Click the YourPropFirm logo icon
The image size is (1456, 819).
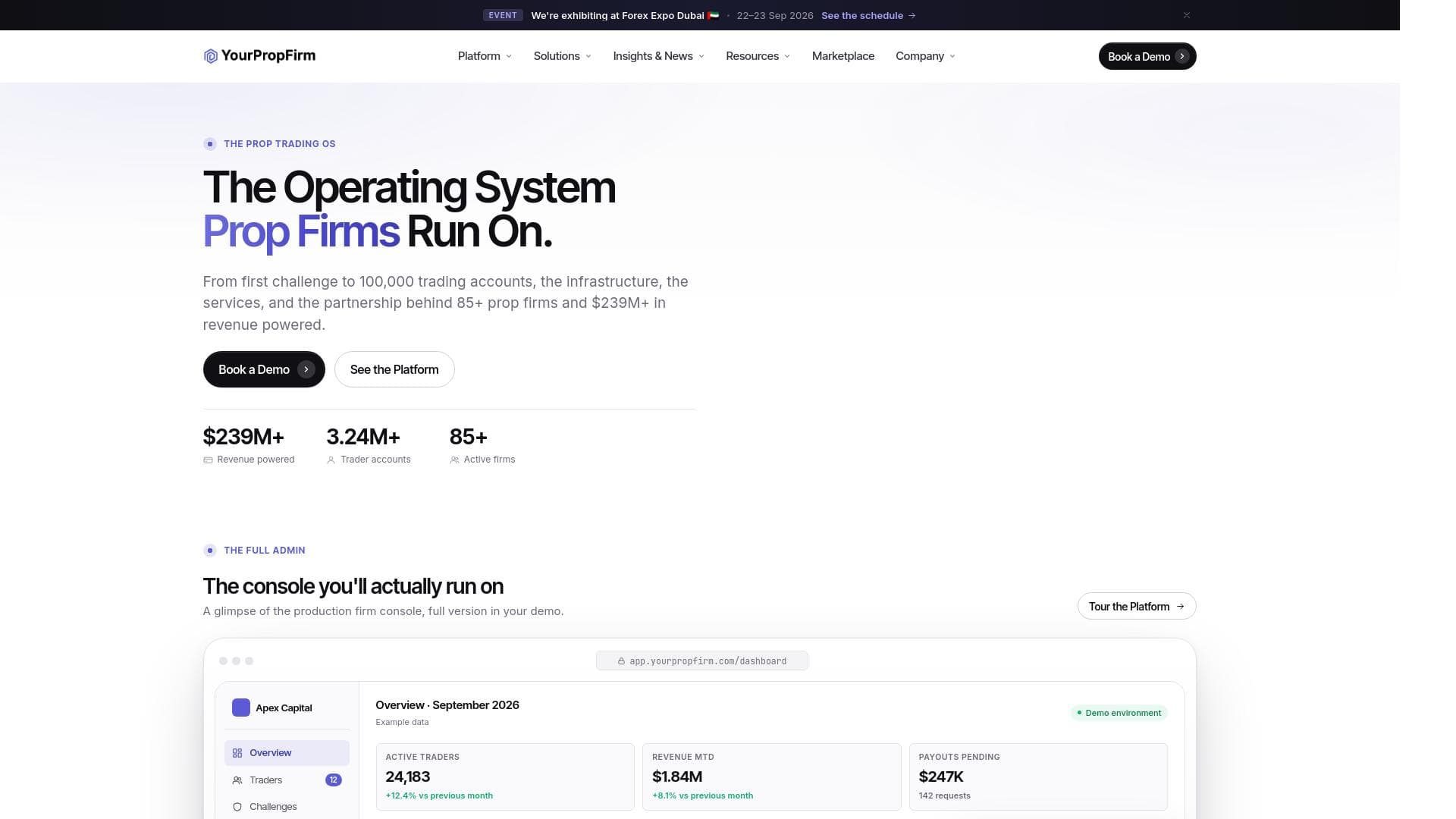coord(211,56)
